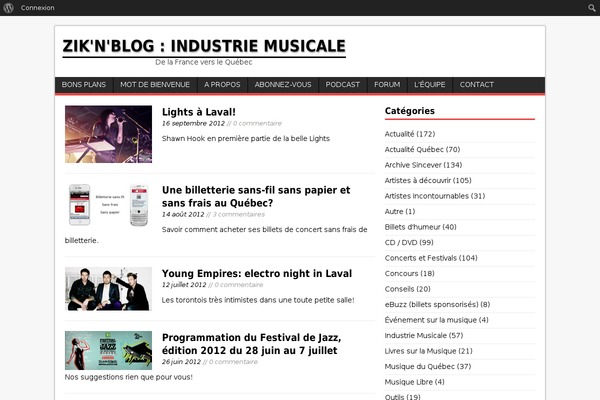Browse Artistes à découvrir category
Screen dimensions: 600x400
tap(428, 181)
